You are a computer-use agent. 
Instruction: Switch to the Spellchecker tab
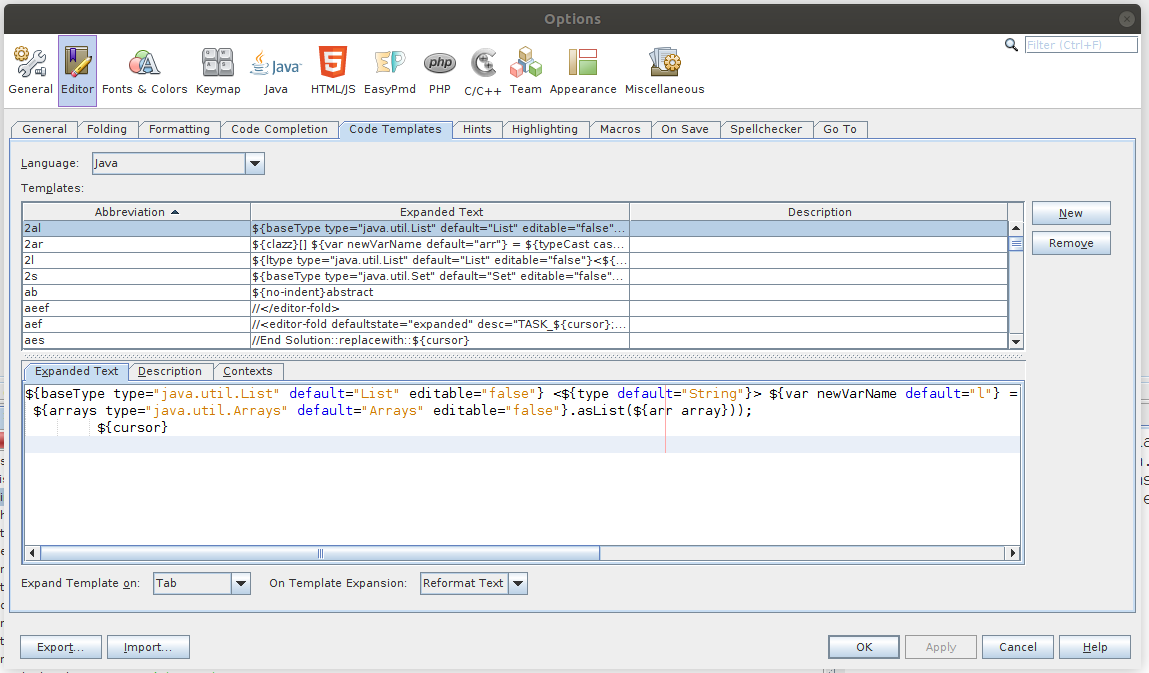click(x=766, y=129)
